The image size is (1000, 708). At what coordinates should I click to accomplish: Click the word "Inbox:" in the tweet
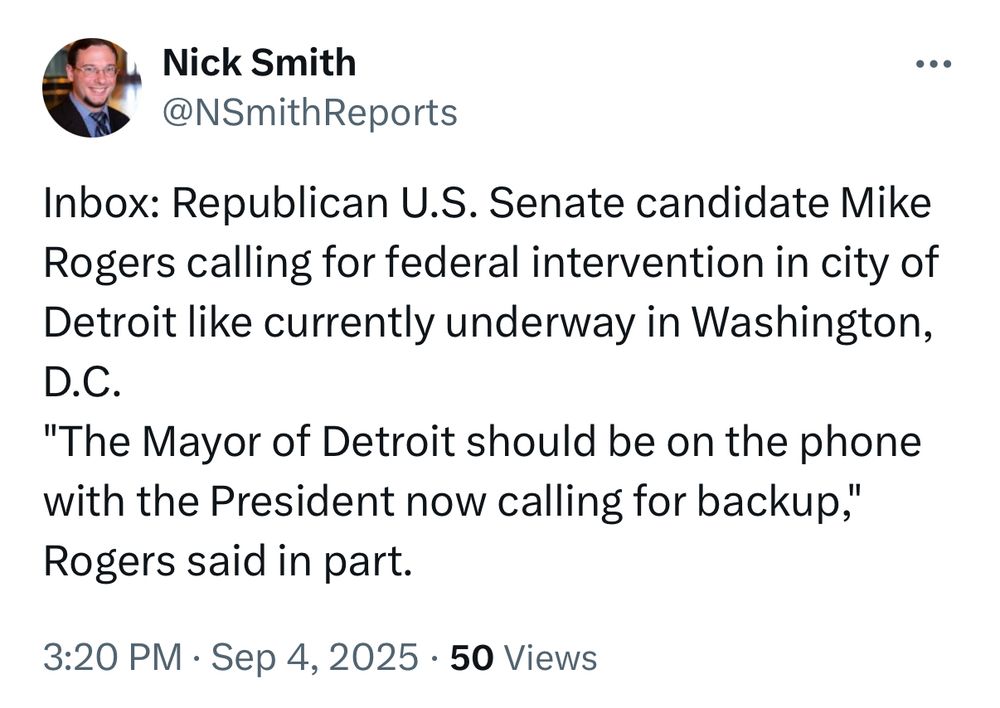(x=102, y=205)
